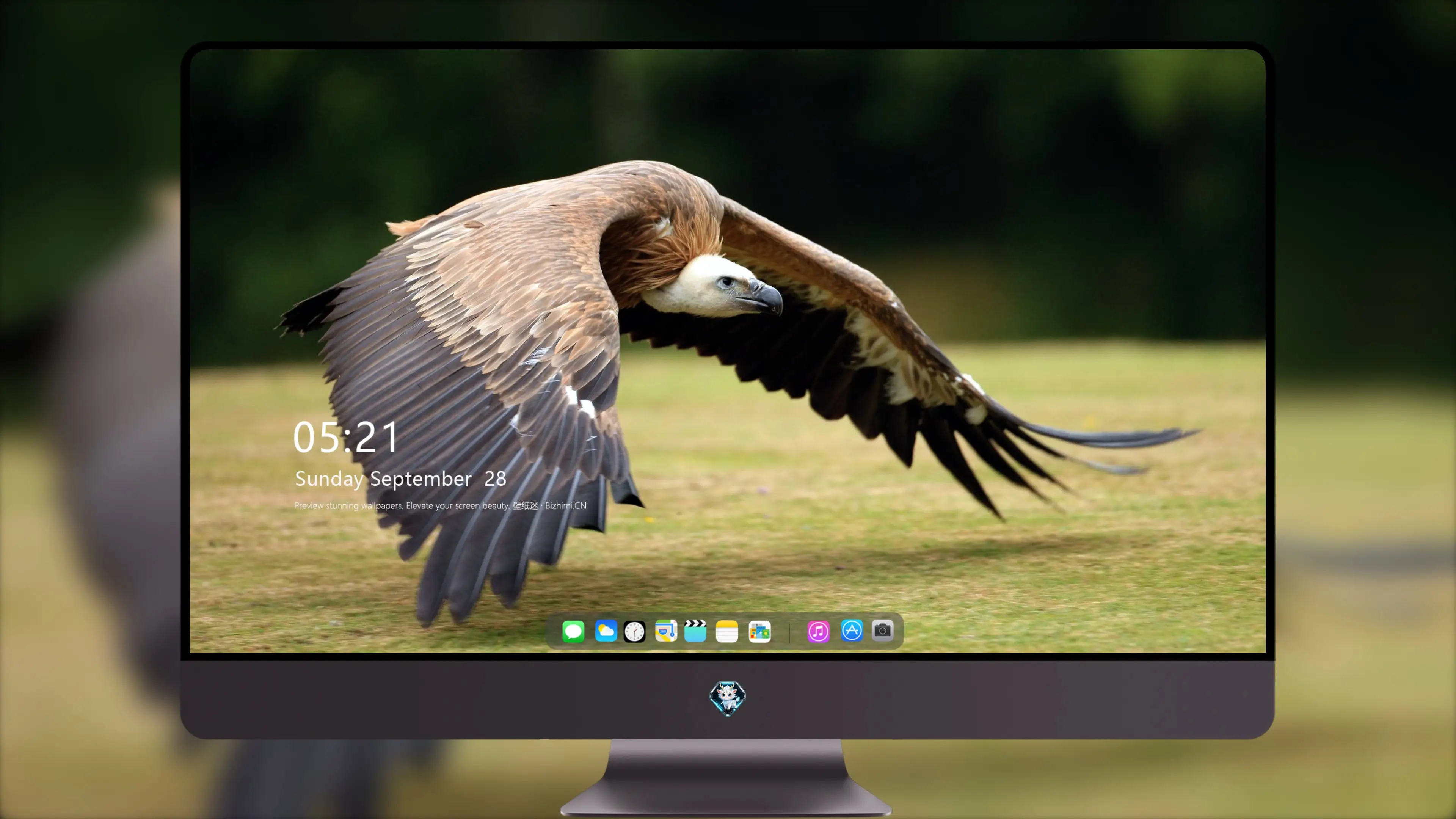Open the yellow Notes app icon
The image size is (1456, 819).
pos(727,631)
